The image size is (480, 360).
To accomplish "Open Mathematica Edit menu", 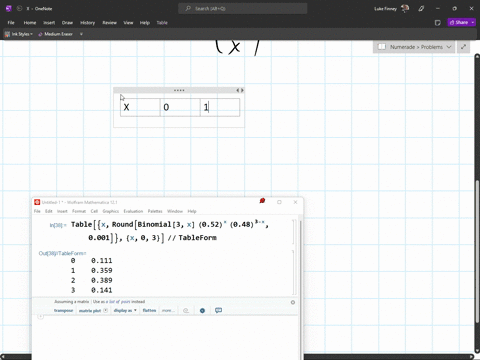I will [49, 211].
